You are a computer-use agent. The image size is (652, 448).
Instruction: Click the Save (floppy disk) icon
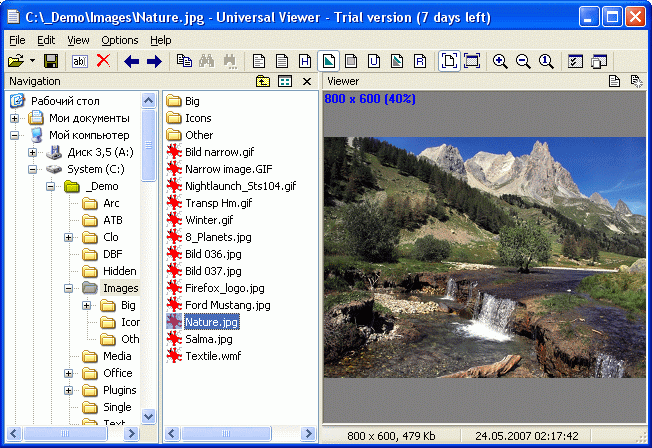coord(51,61)
